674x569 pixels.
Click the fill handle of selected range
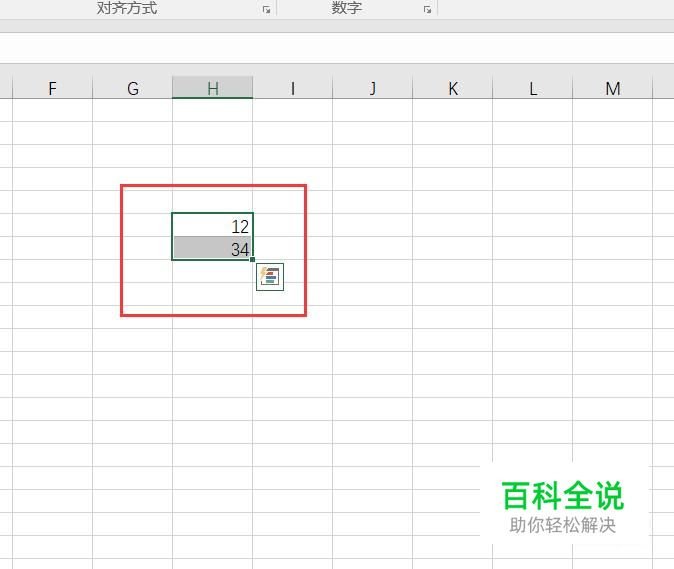252,259
